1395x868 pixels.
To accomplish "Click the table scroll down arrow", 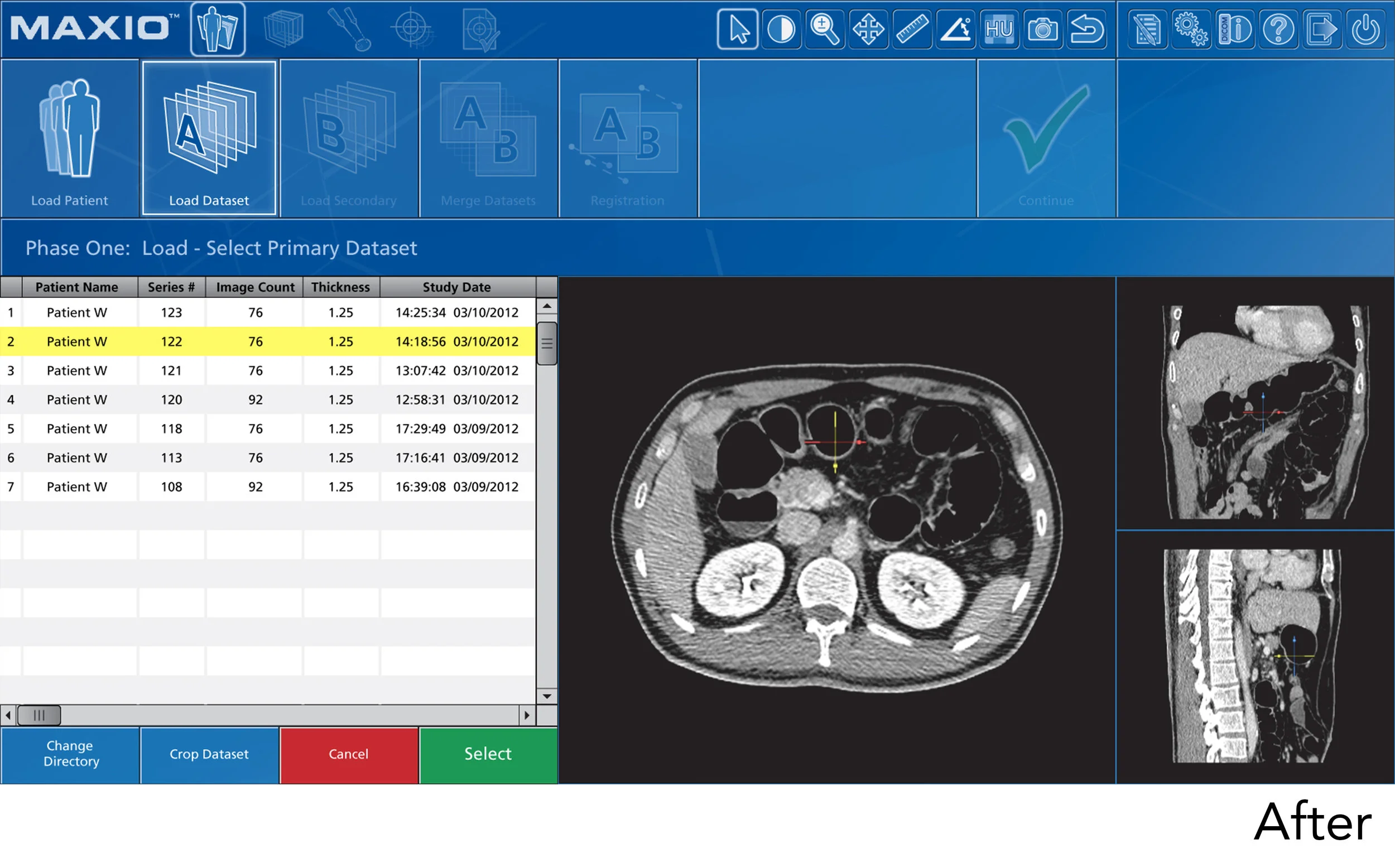I will [547, 696].
